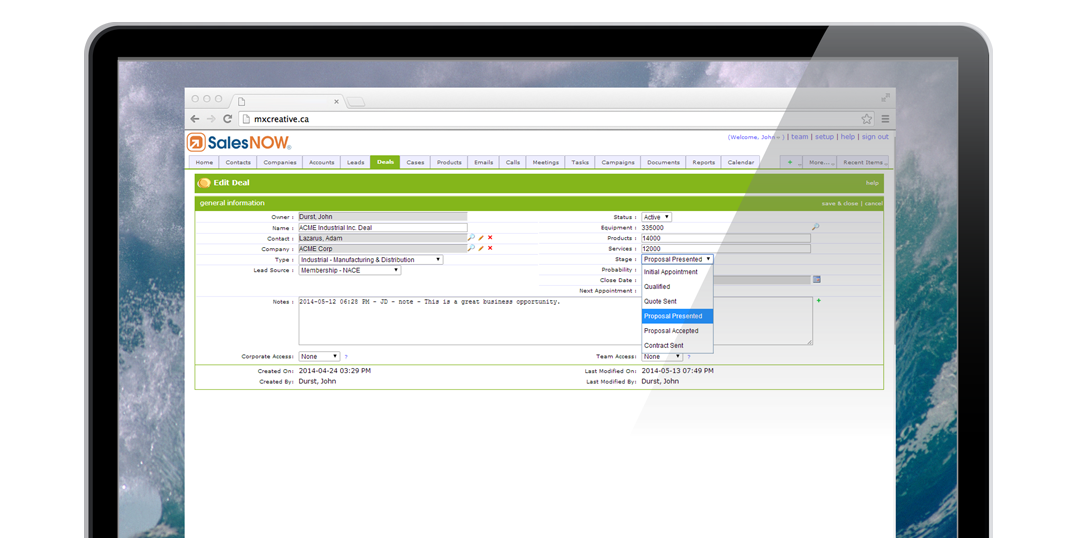Bookmark page with the star icon

pos(867,119)
